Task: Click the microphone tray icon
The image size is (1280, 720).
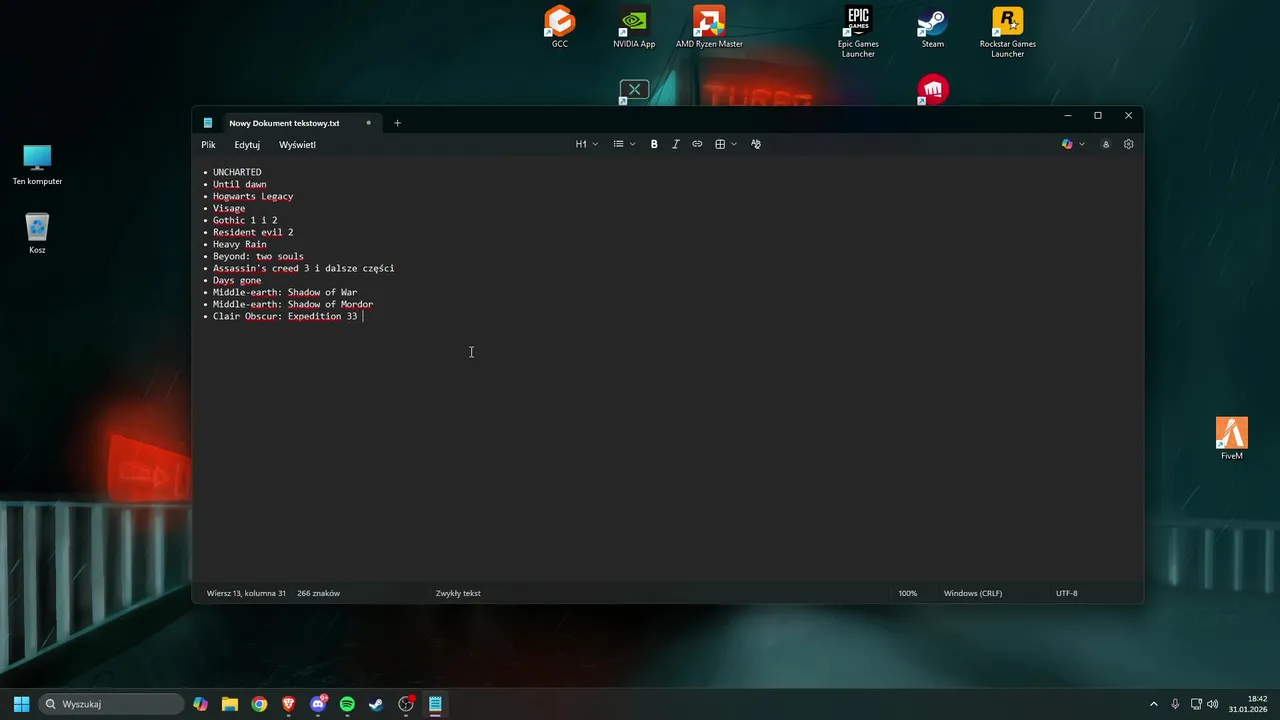Action: coord(1176,704)
